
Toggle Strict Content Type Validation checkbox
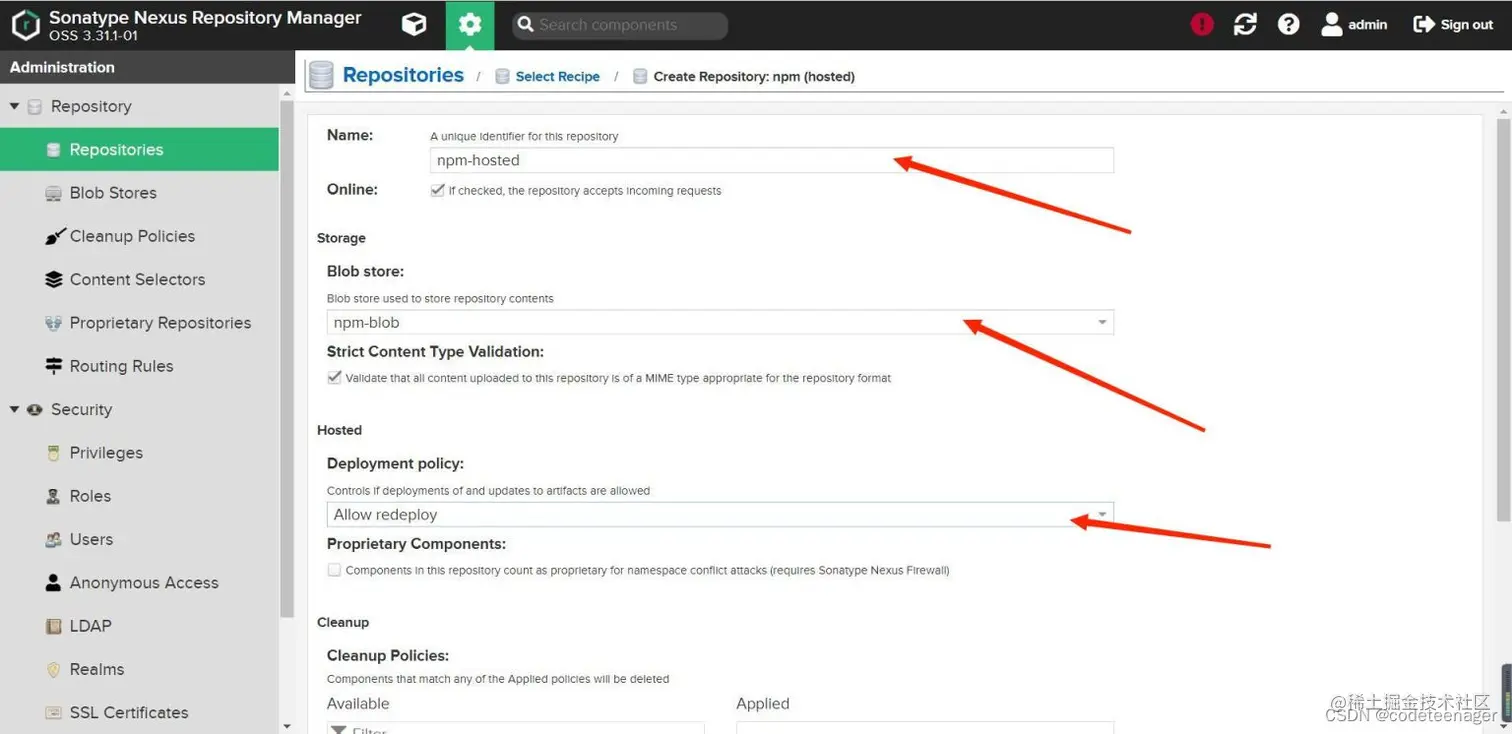tap(334, 378)
